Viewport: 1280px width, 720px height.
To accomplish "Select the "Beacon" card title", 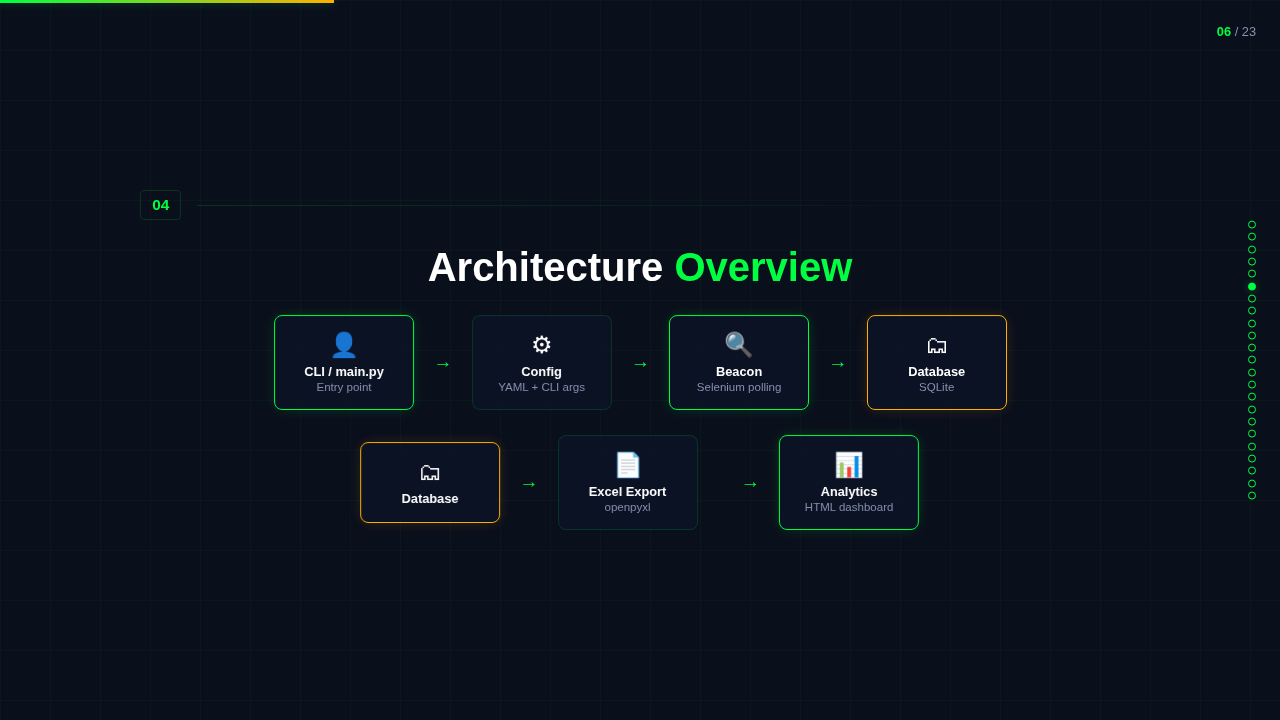I will click(x=739, y=372).
